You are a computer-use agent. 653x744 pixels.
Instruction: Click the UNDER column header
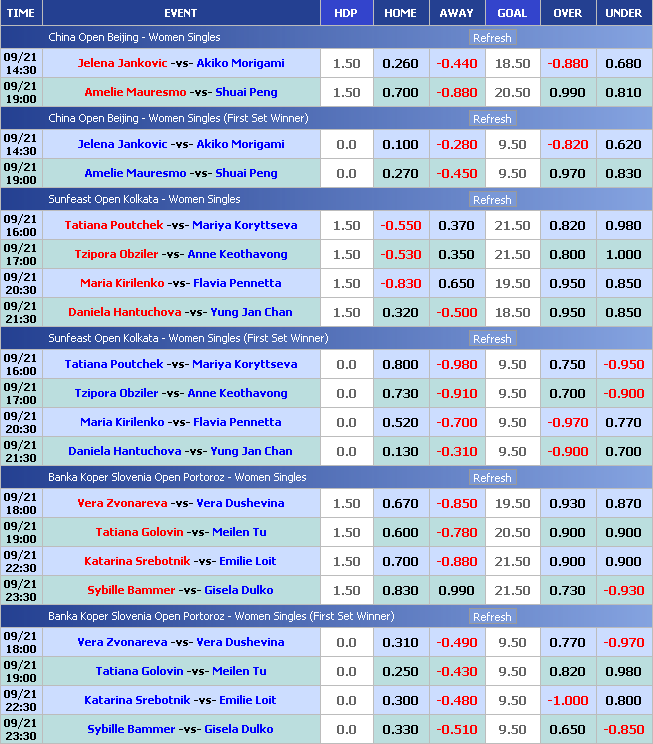coord(623,13)
